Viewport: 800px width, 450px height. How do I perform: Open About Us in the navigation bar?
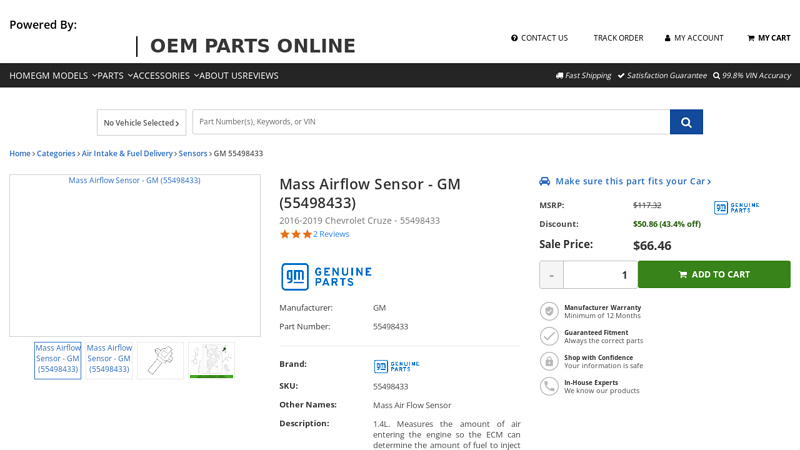click(x=219, y=76)
